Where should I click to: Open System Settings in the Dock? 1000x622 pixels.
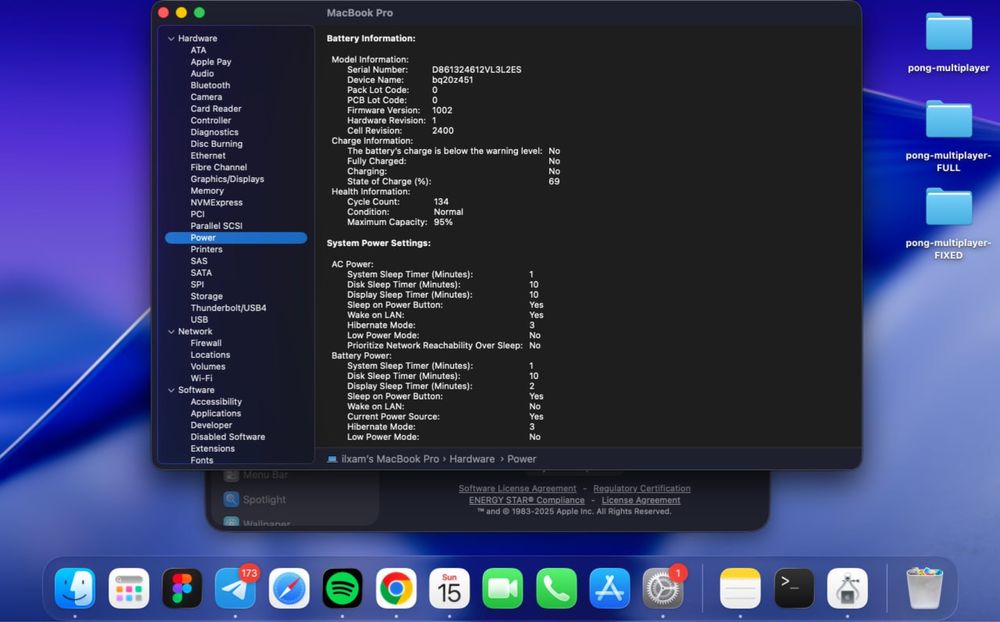[x=663, y=588]
